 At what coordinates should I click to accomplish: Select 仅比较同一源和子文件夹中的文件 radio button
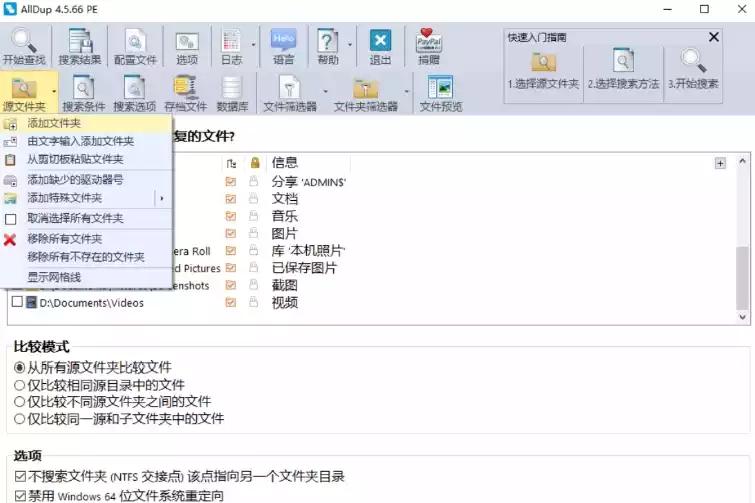tap(19, 419)
